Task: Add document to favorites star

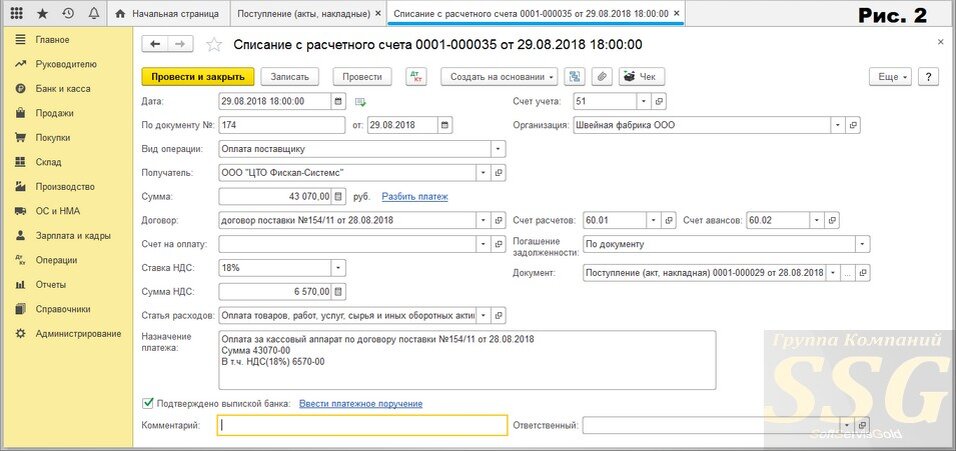Action: (x=213, y=44)
